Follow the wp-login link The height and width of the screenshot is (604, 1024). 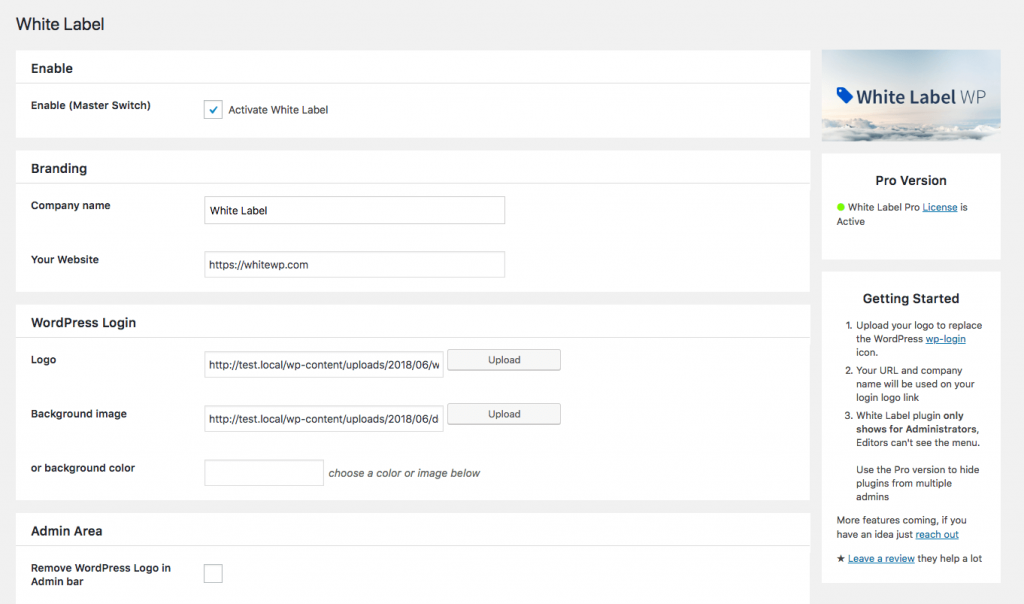945,339
